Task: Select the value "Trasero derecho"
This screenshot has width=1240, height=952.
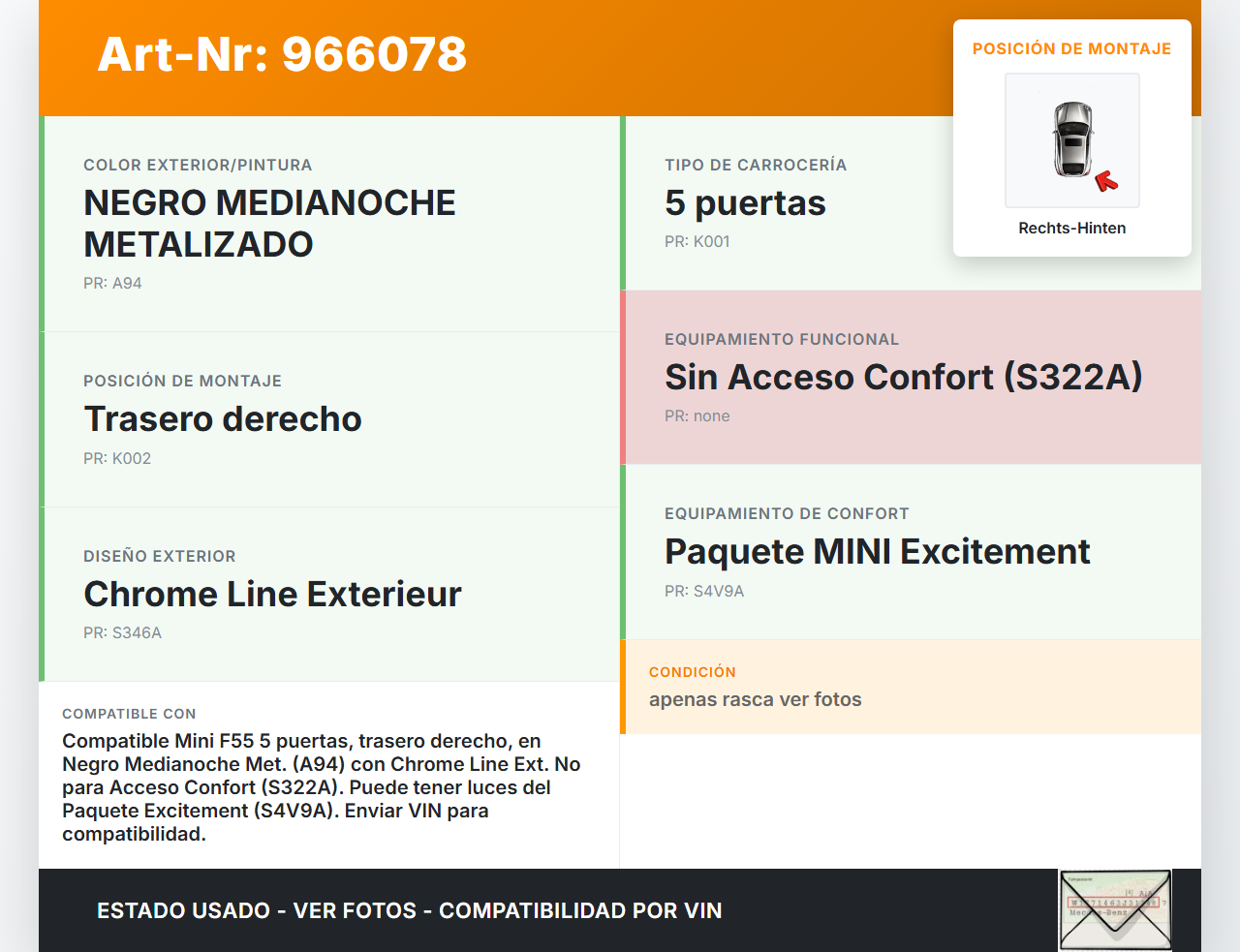Action: [x=223, y=418]
